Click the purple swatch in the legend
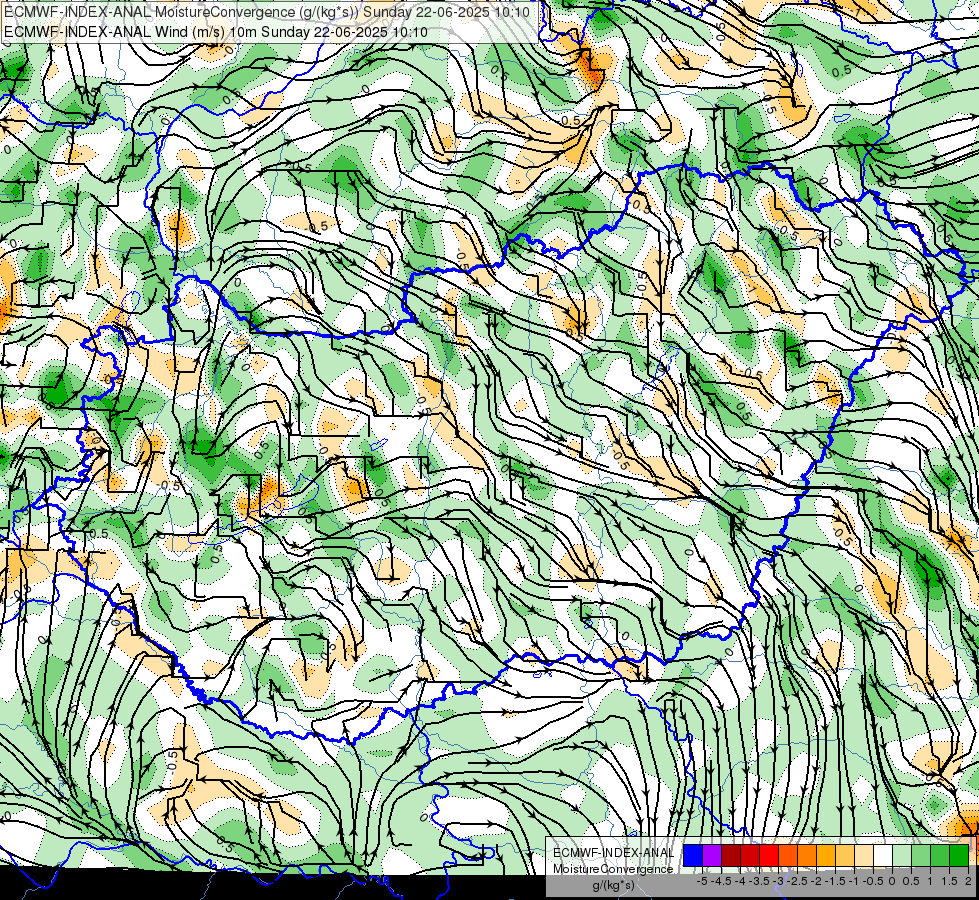 click(x=712, y=856)
